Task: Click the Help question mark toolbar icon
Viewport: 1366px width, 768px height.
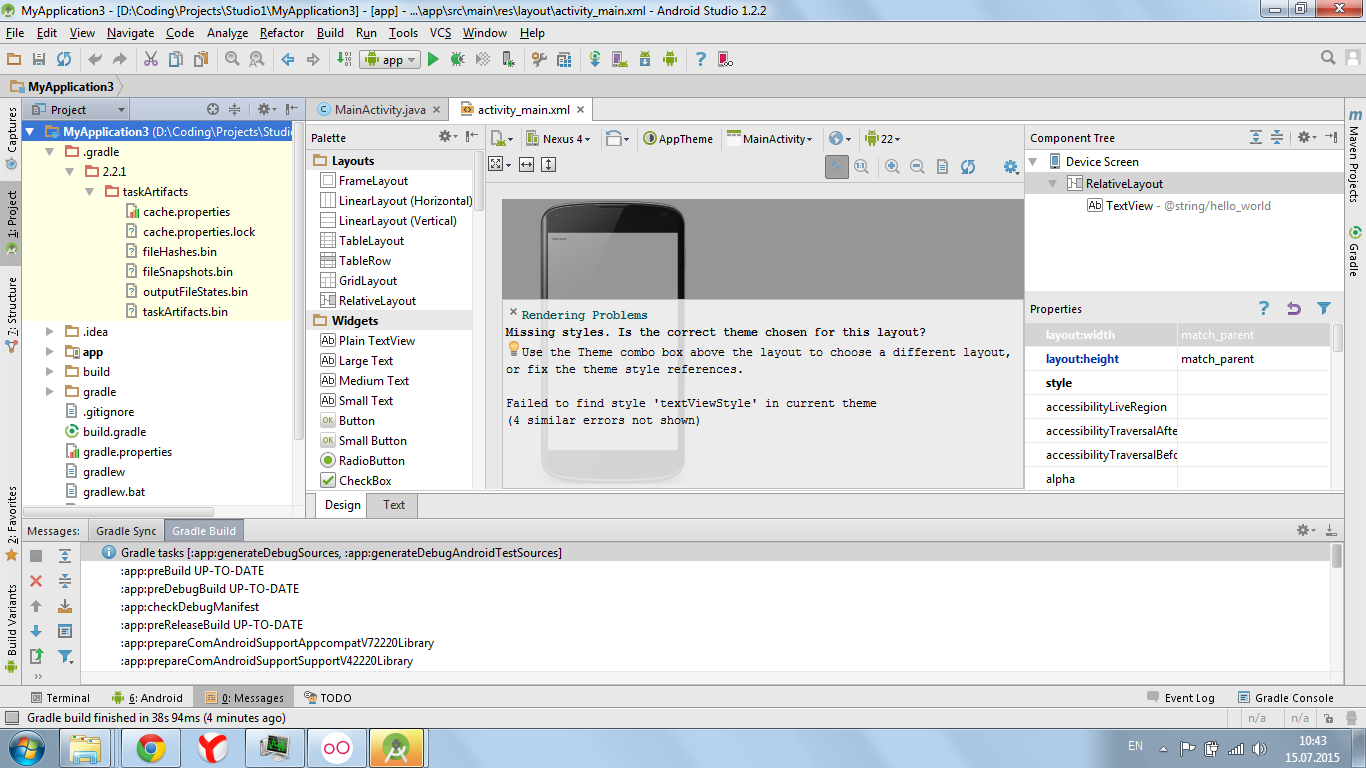Action: [x=700, y=60]
